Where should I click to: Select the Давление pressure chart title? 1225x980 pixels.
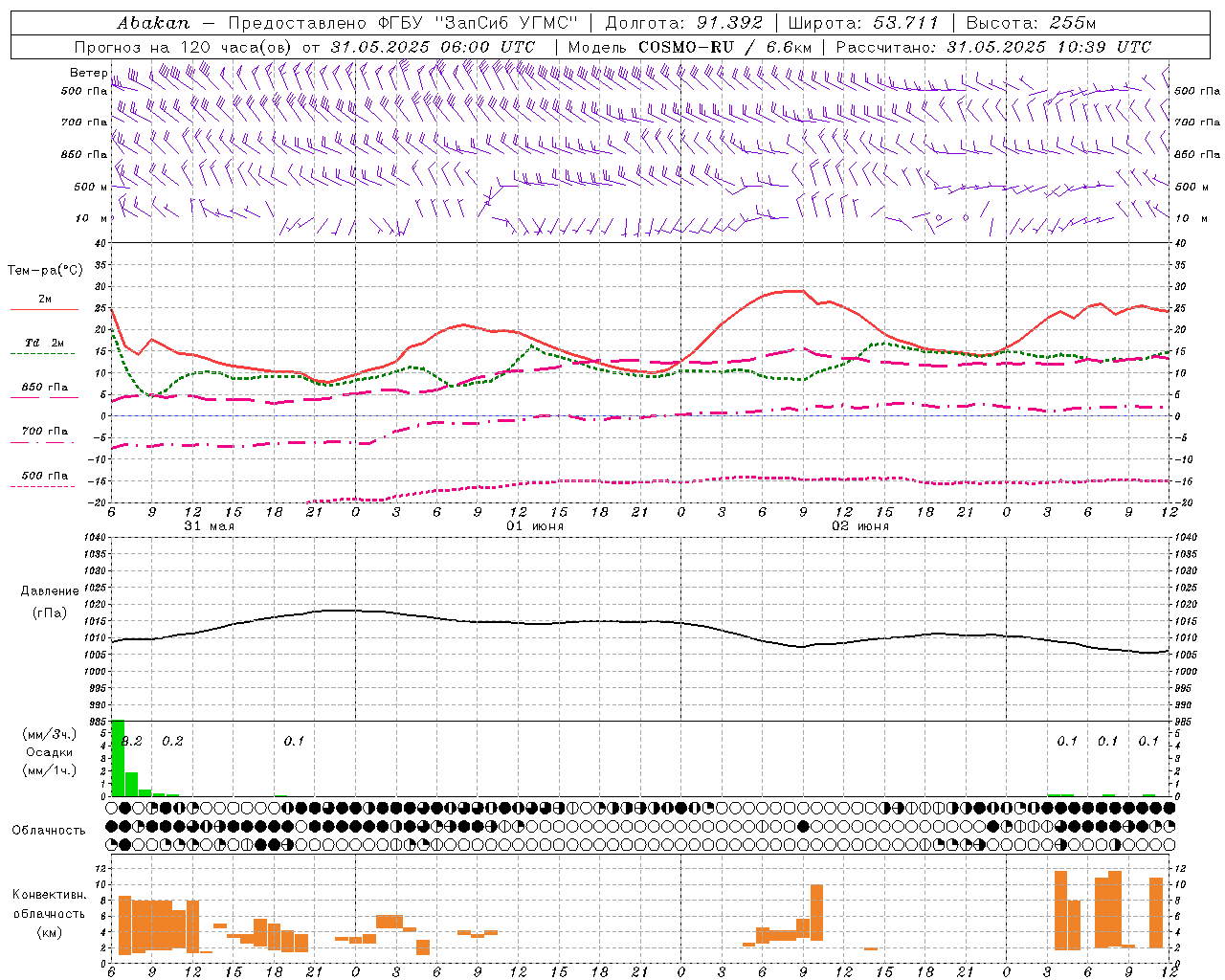[49, 591]
